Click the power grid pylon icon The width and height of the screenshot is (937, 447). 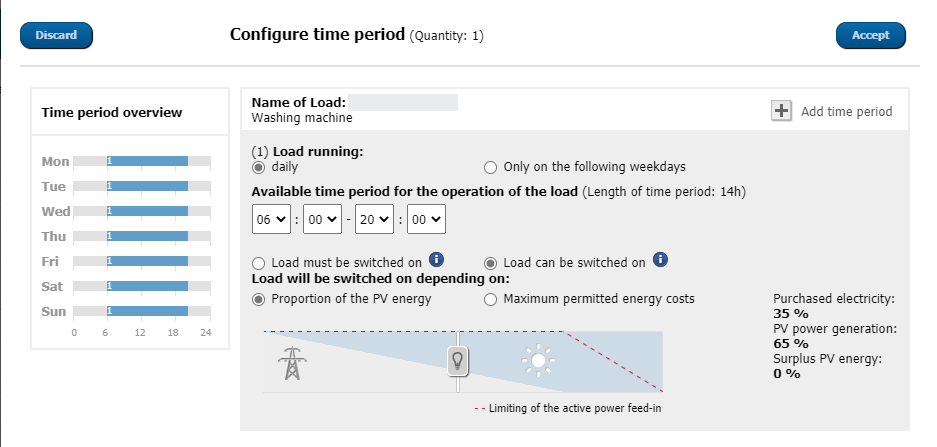(x=292, y=363)
